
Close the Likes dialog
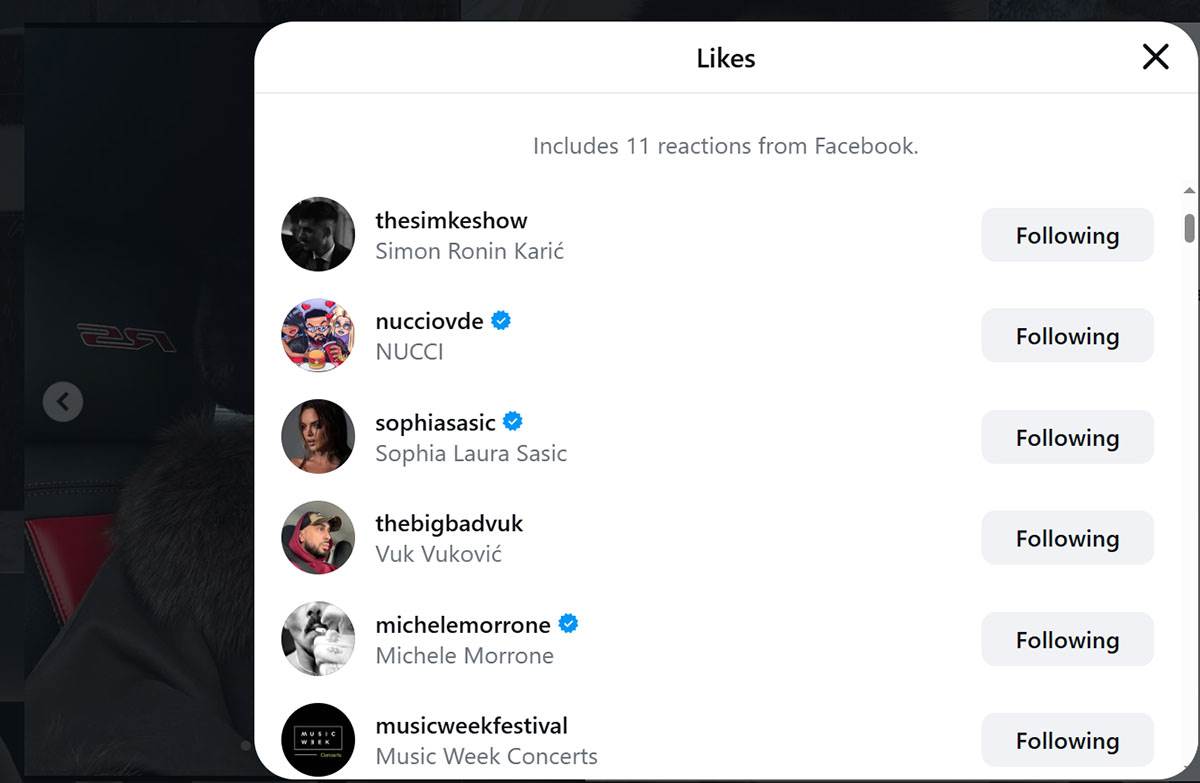[1155, 57]
